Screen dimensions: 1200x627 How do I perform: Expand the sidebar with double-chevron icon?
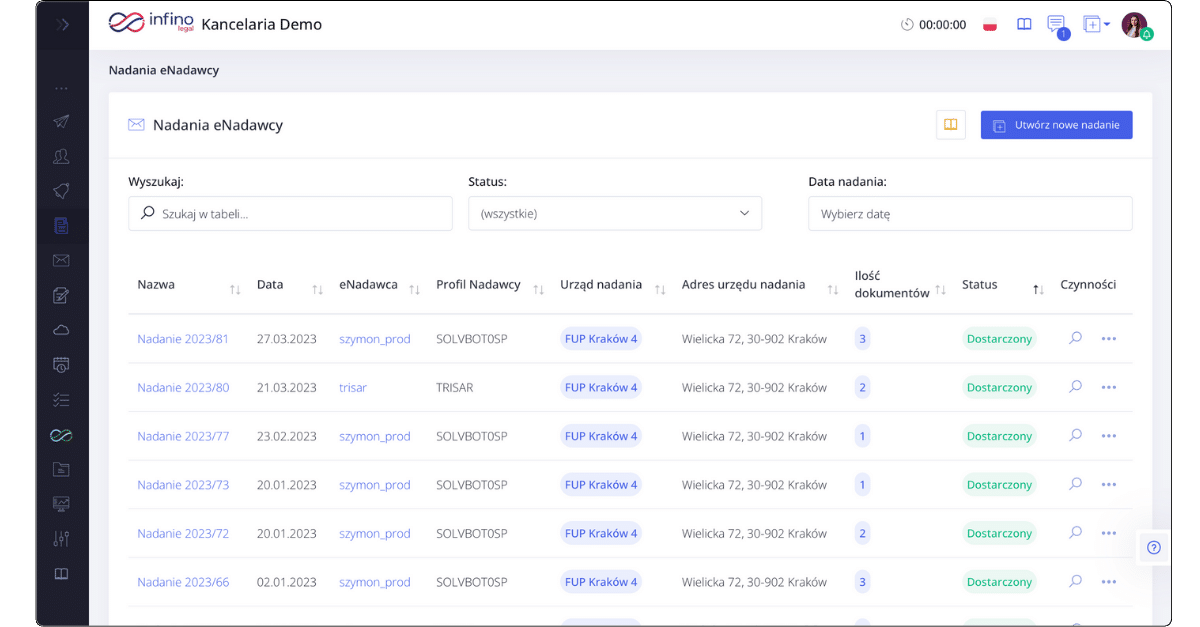[x=62, y=25]
